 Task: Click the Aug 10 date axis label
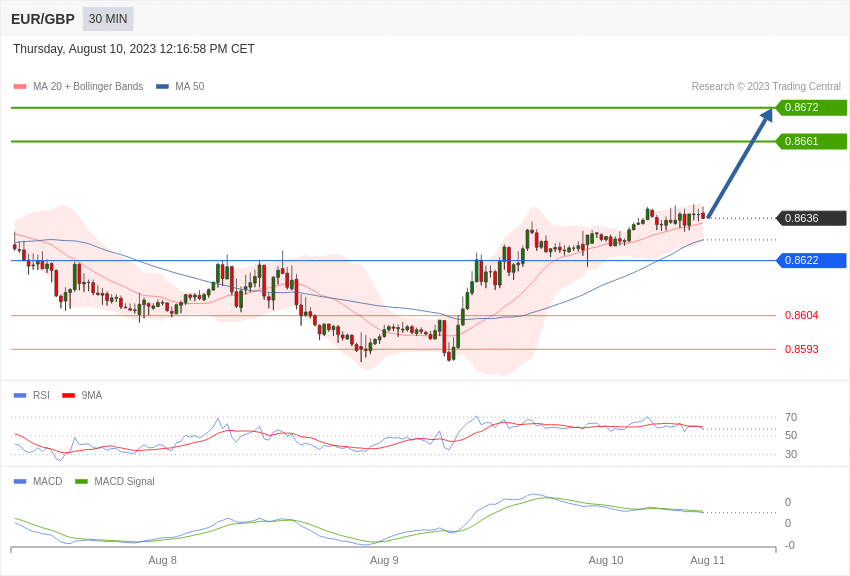coord(606,560)
